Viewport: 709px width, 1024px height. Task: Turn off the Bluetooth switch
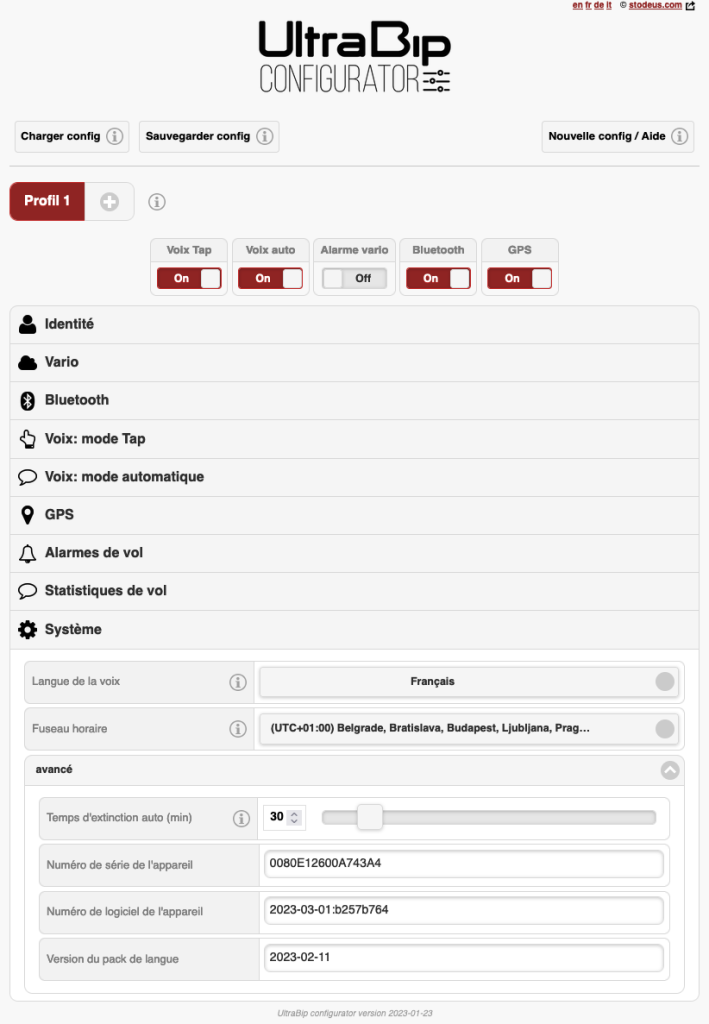point(438,279)
